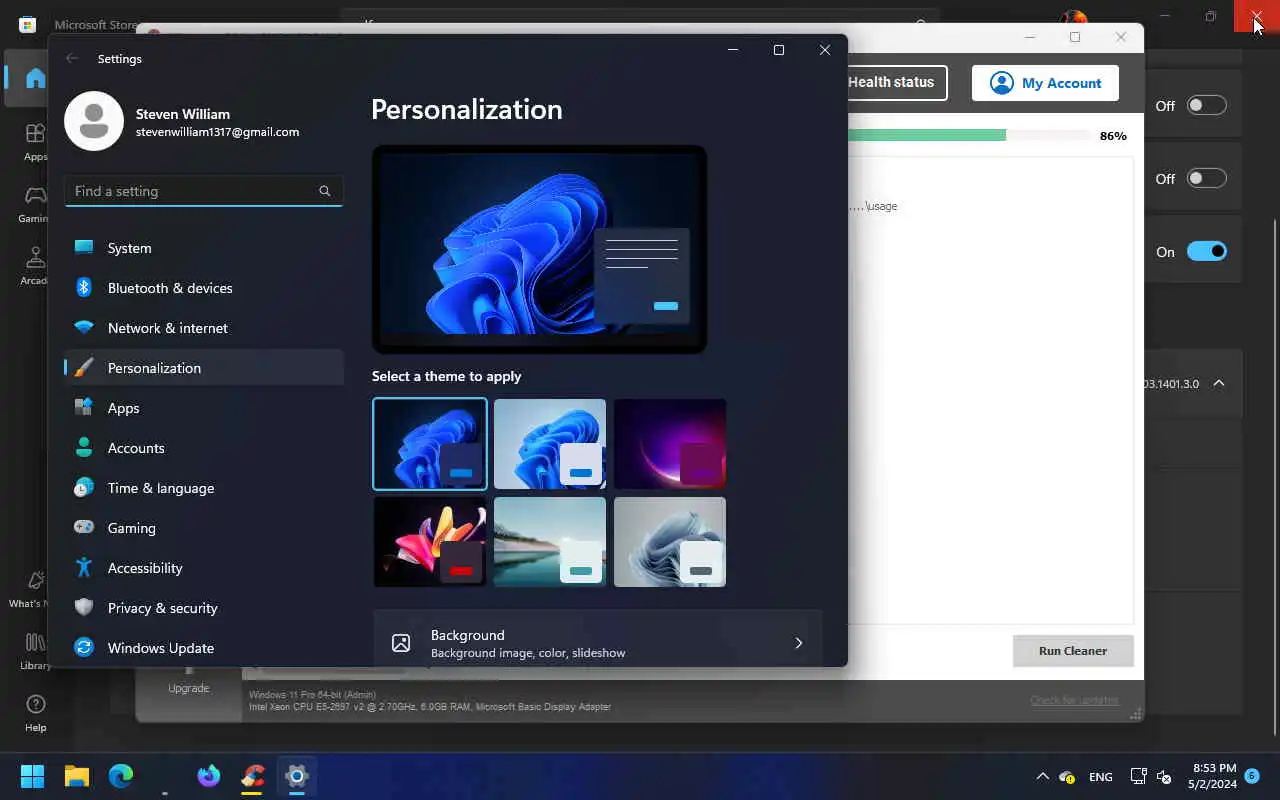Click the Windows Start button
Image resolution: width=1280 pixels, height=800 pixels.
[32, 776]
